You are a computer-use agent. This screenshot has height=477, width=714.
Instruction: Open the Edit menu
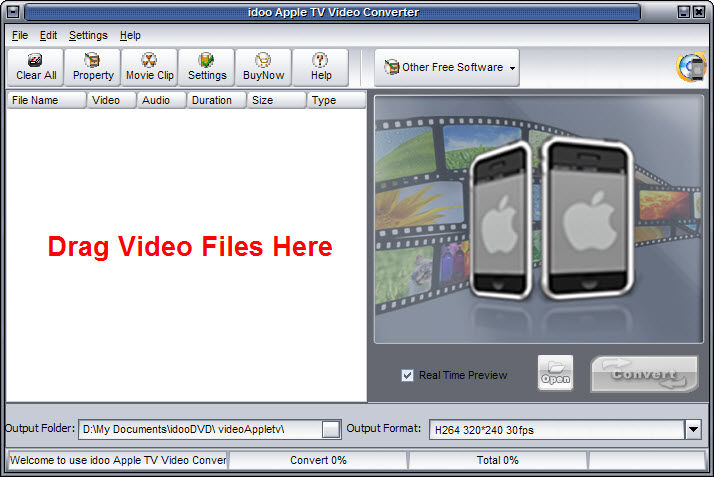(48, 35)
